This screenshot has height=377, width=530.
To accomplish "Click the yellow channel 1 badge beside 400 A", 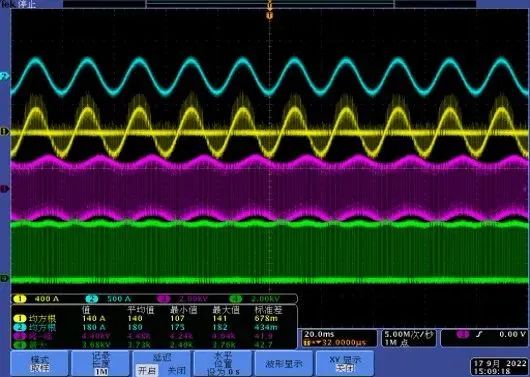I will (20, 299).
